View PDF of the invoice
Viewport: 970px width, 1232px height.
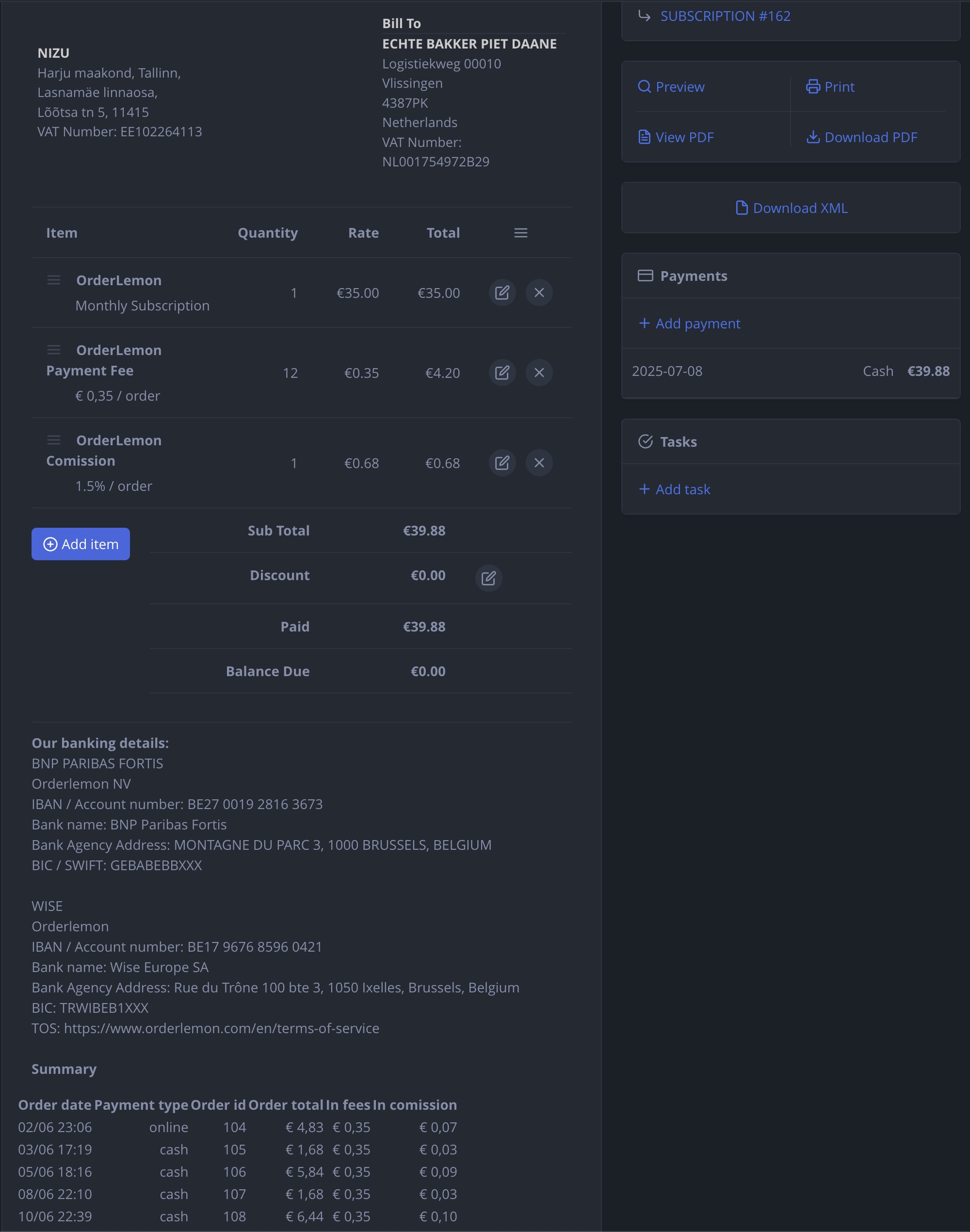[676, 137]
